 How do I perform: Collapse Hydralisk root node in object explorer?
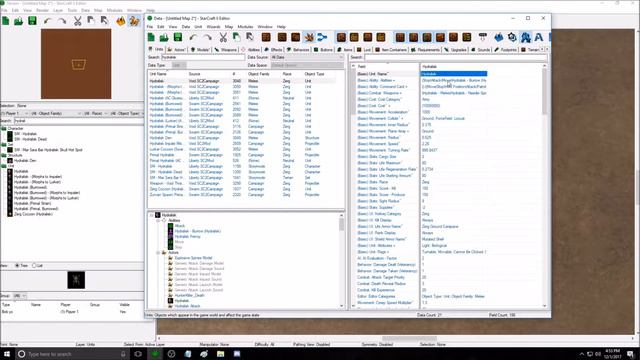[151, 215]
